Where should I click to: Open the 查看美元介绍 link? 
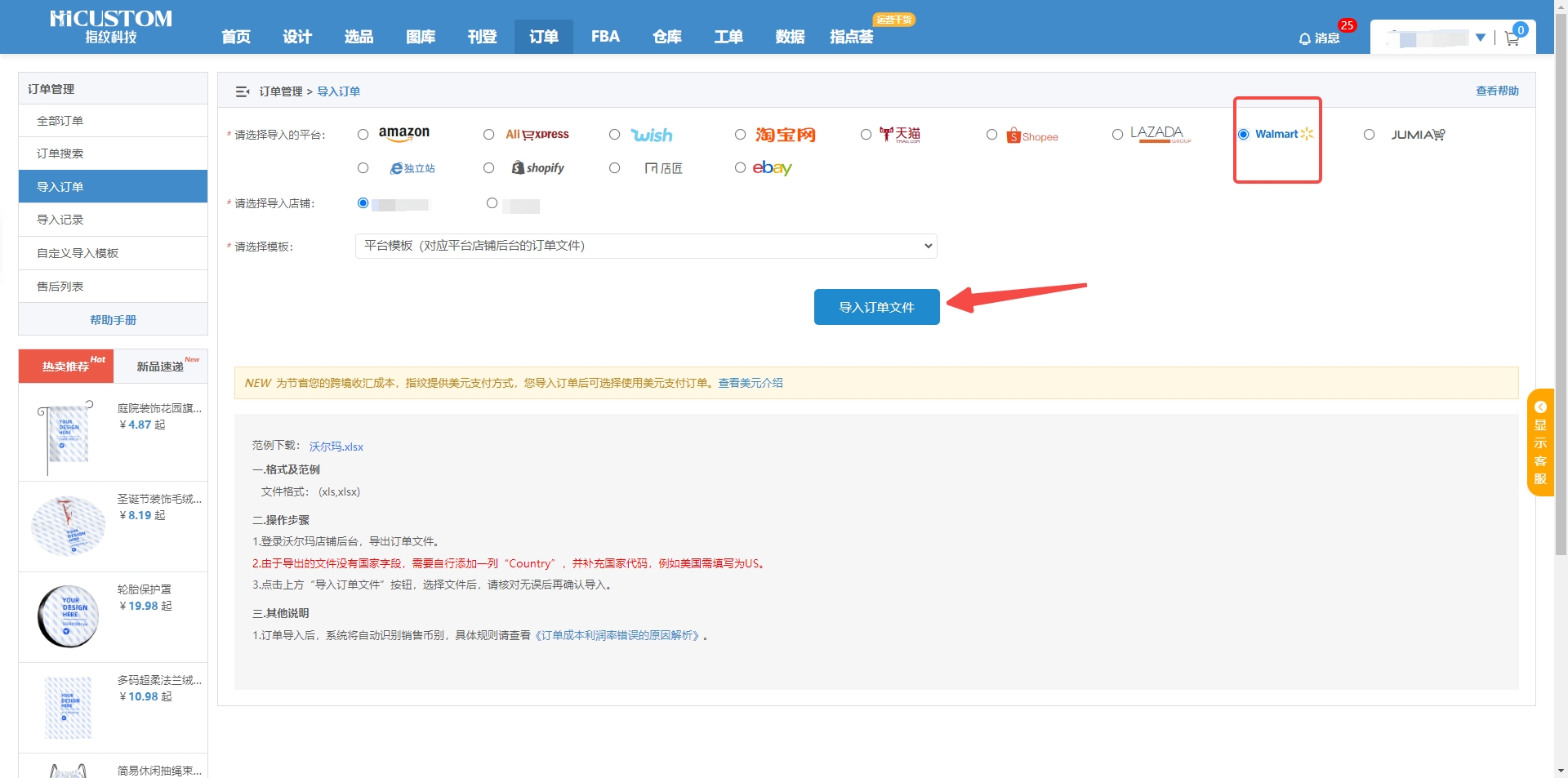[x=751, y=383]
